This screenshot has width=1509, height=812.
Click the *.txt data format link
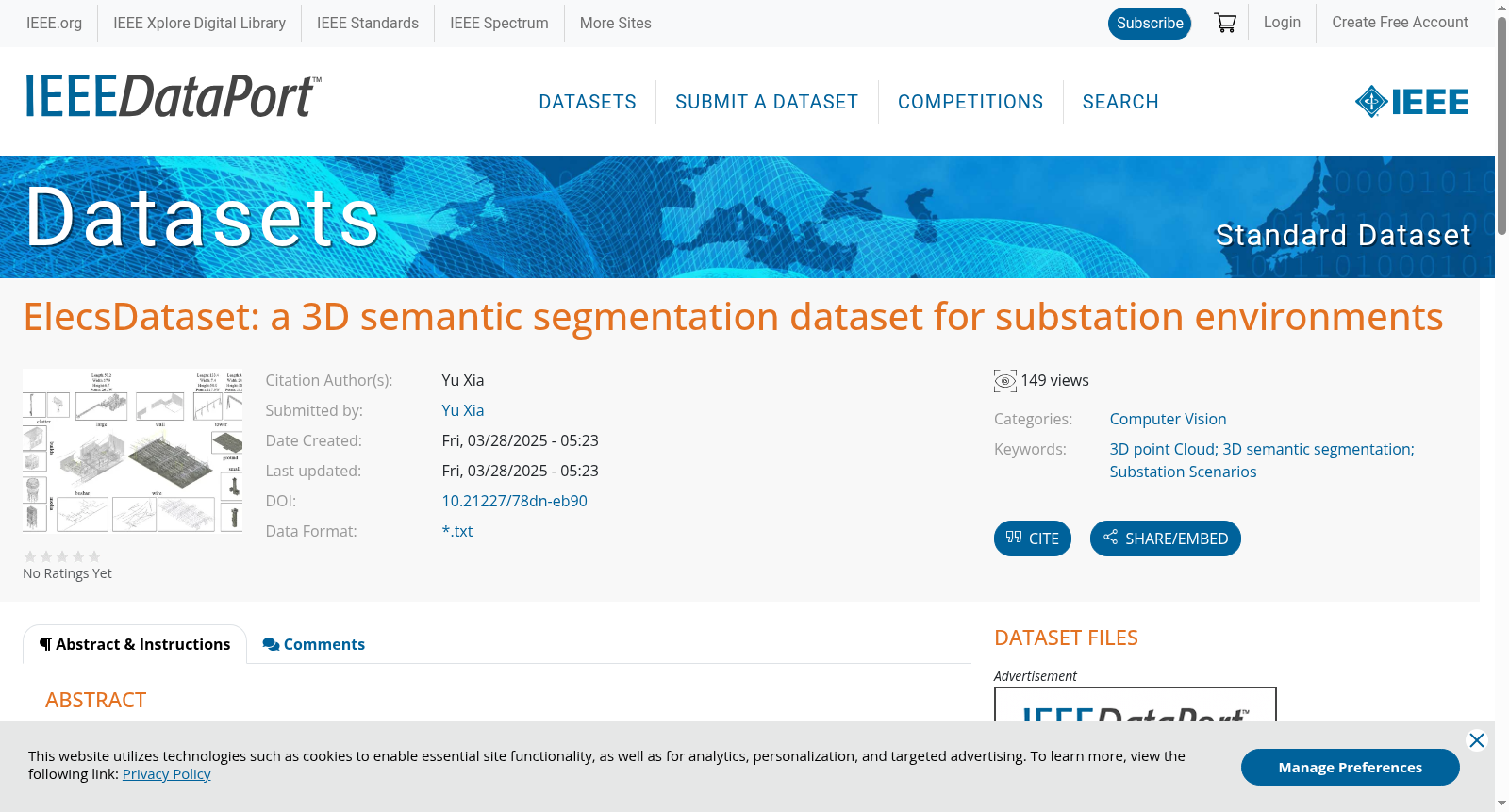click(457, 532)
